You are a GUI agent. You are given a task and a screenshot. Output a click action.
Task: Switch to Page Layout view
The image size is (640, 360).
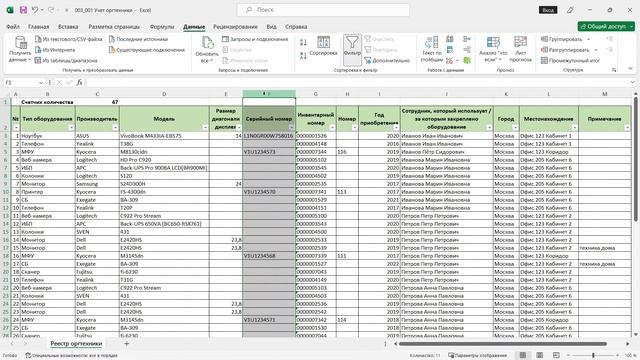click(x=539, y=356)
